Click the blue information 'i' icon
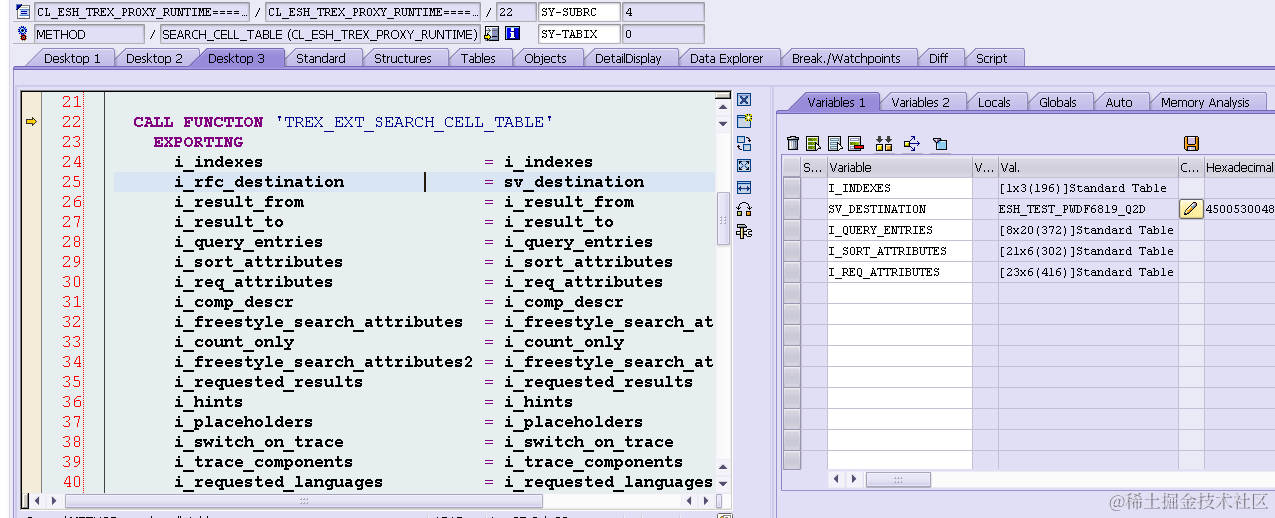Image resolution: width=1275 pixels, height=518 pixels. point(512,34)
